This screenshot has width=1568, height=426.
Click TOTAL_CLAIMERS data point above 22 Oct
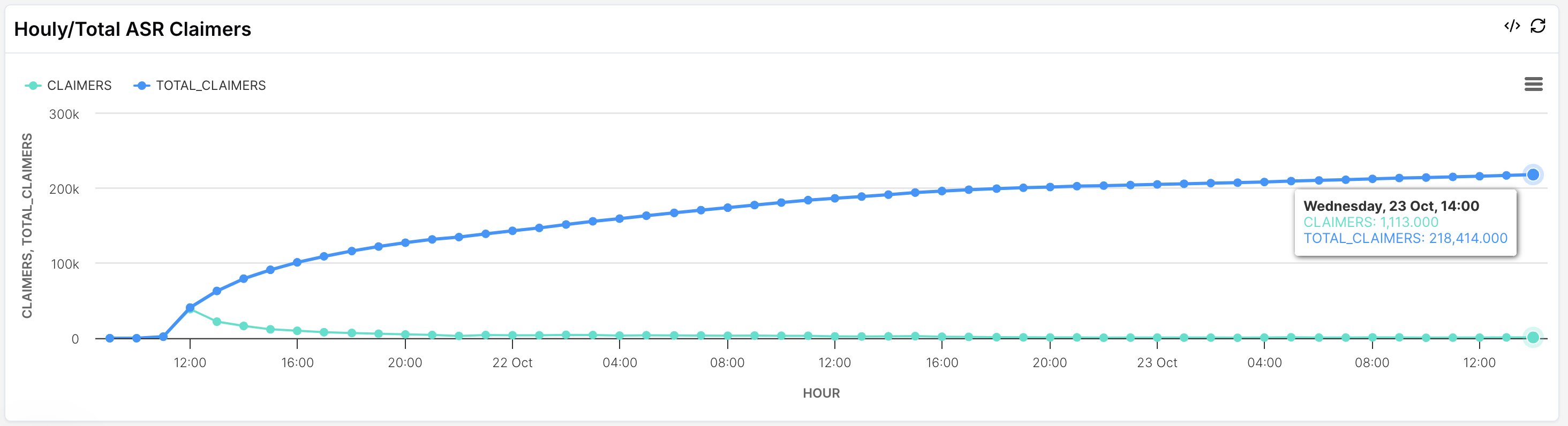tap(512, 231)
